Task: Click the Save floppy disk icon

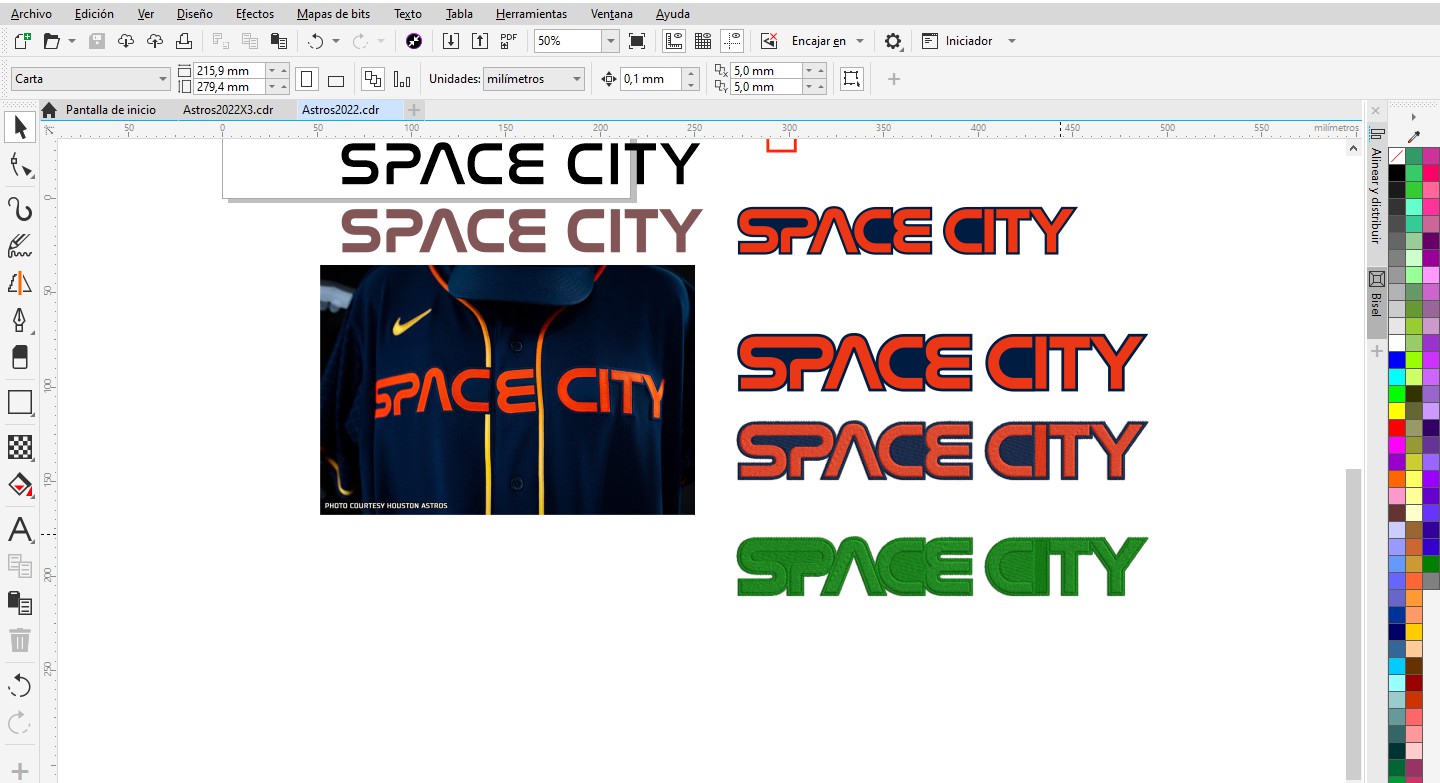Action: [x=97, y=41]
